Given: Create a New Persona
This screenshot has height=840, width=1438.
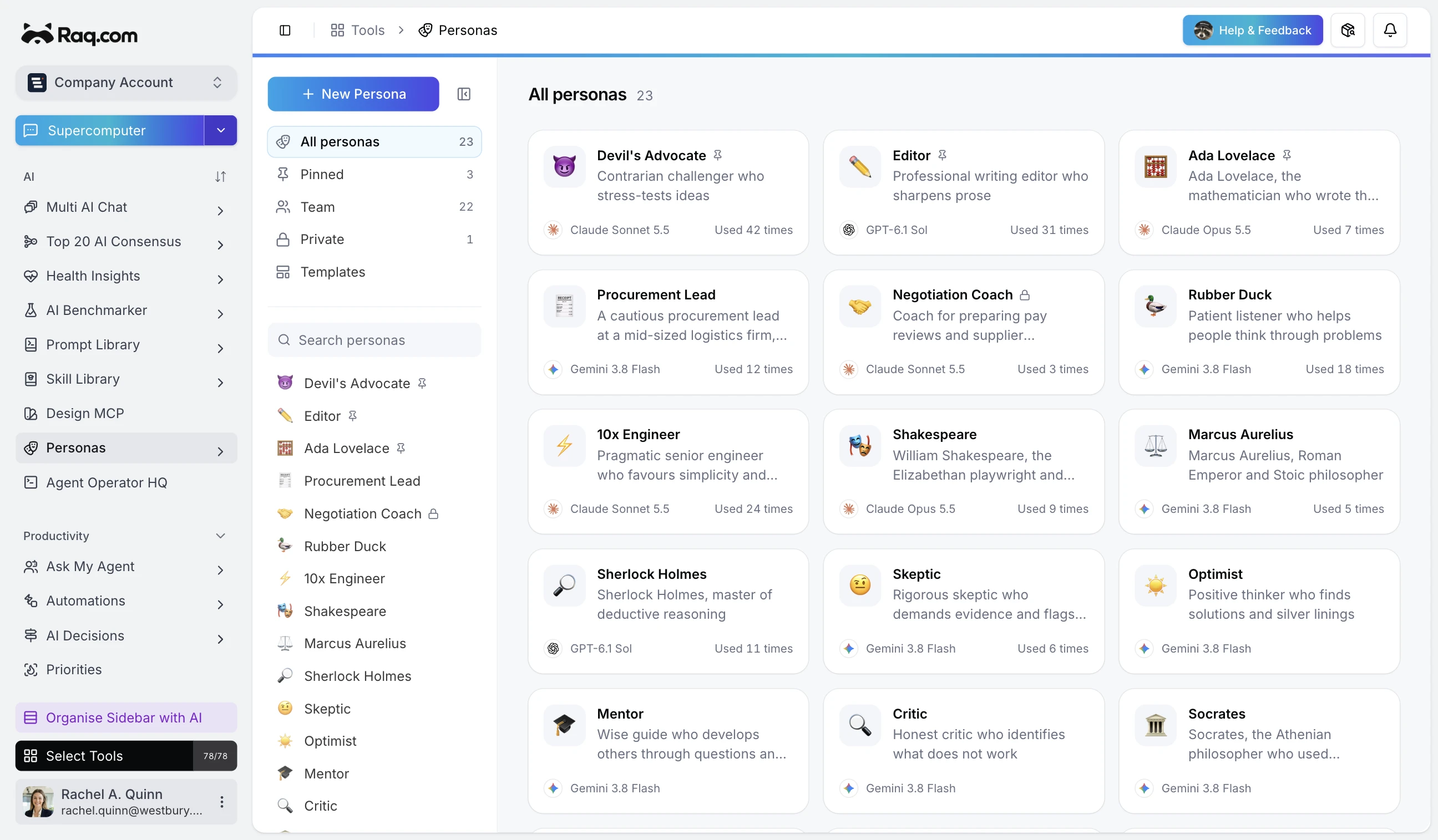Looking at the screenshot, I should pos(353,94).
